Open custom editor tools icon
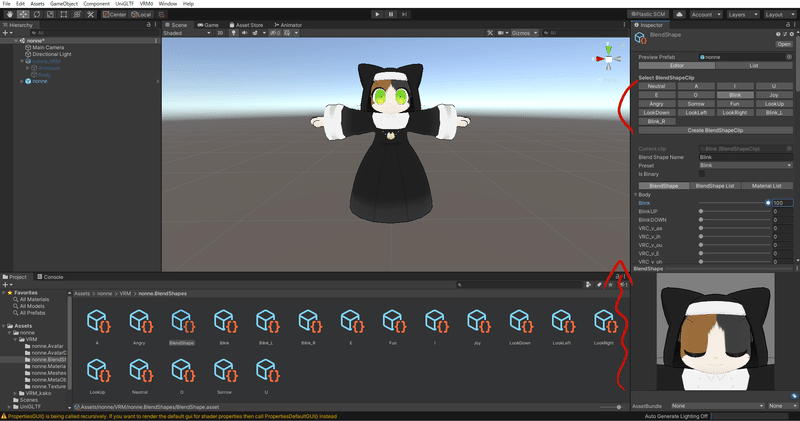800x421 pixels. click(90, 14)
